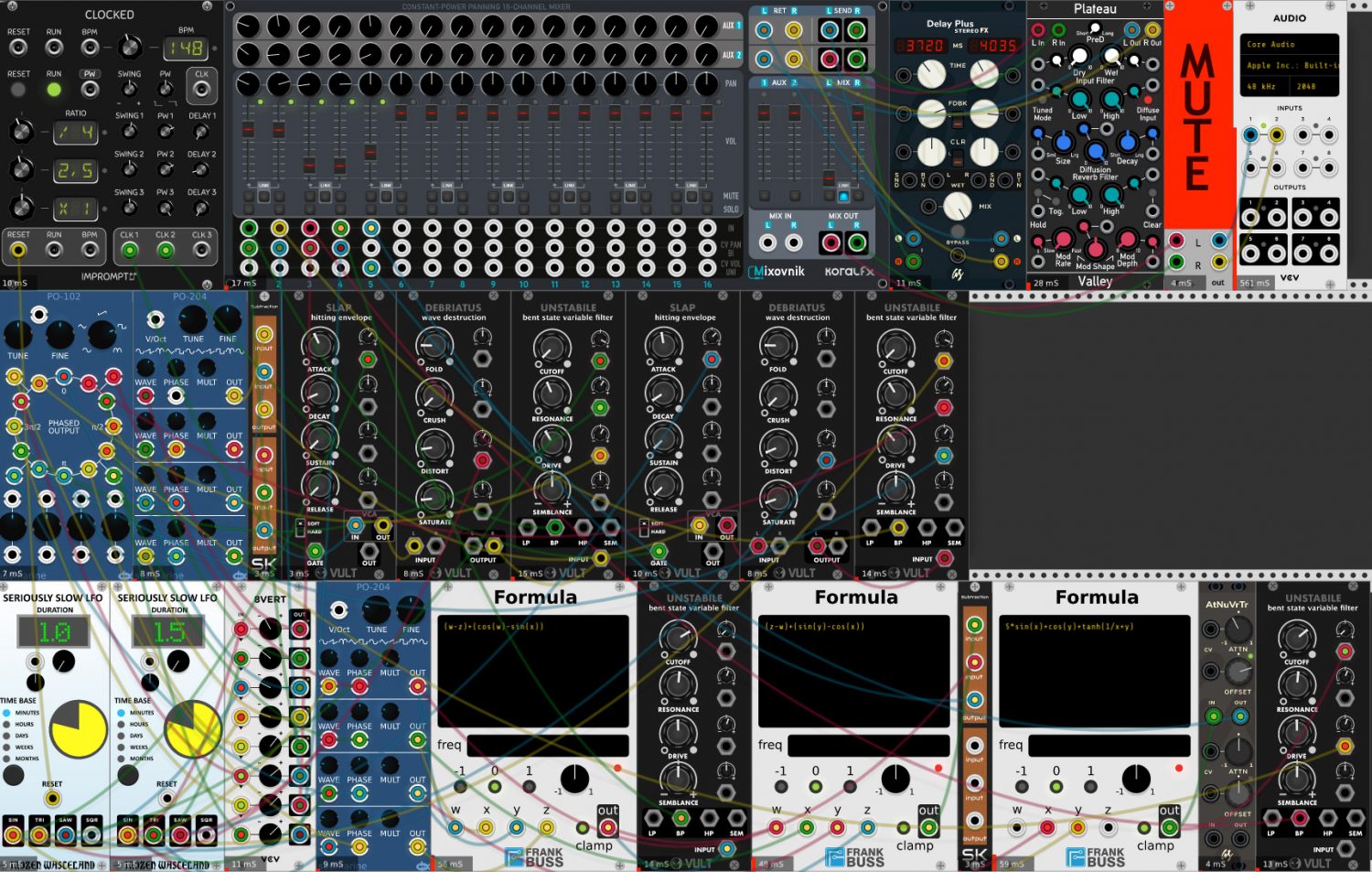The image size is (1372, 872).
Task: Click the RELEASE knob on right SLAP module
Action: 664,488
